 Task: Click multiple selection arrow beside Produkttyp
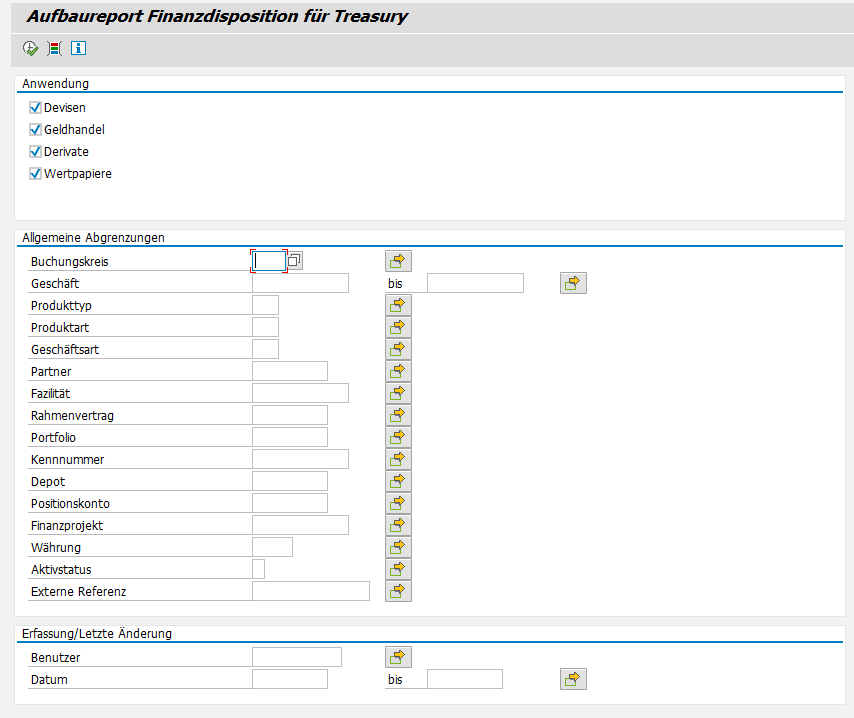coord(398,305)
